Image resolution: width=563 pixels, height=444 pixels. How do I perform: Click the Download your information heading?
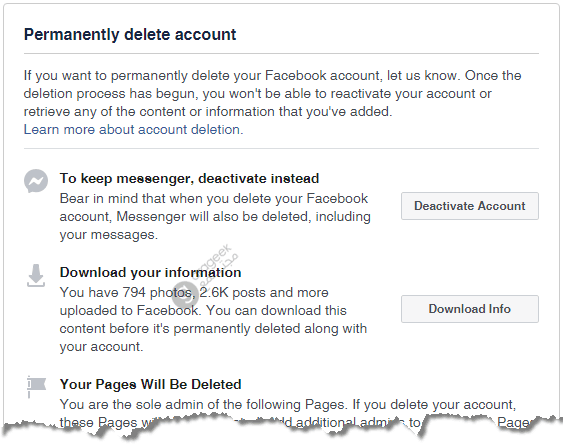pyautogui.click(x=150, y=272)
